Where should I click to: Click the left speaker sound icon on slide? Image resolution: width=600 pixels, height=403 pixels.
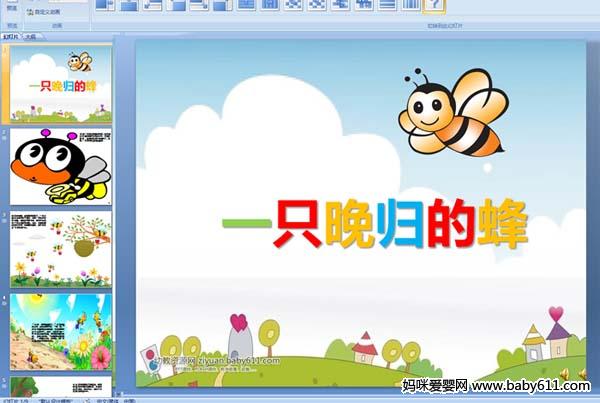[563, 374]
